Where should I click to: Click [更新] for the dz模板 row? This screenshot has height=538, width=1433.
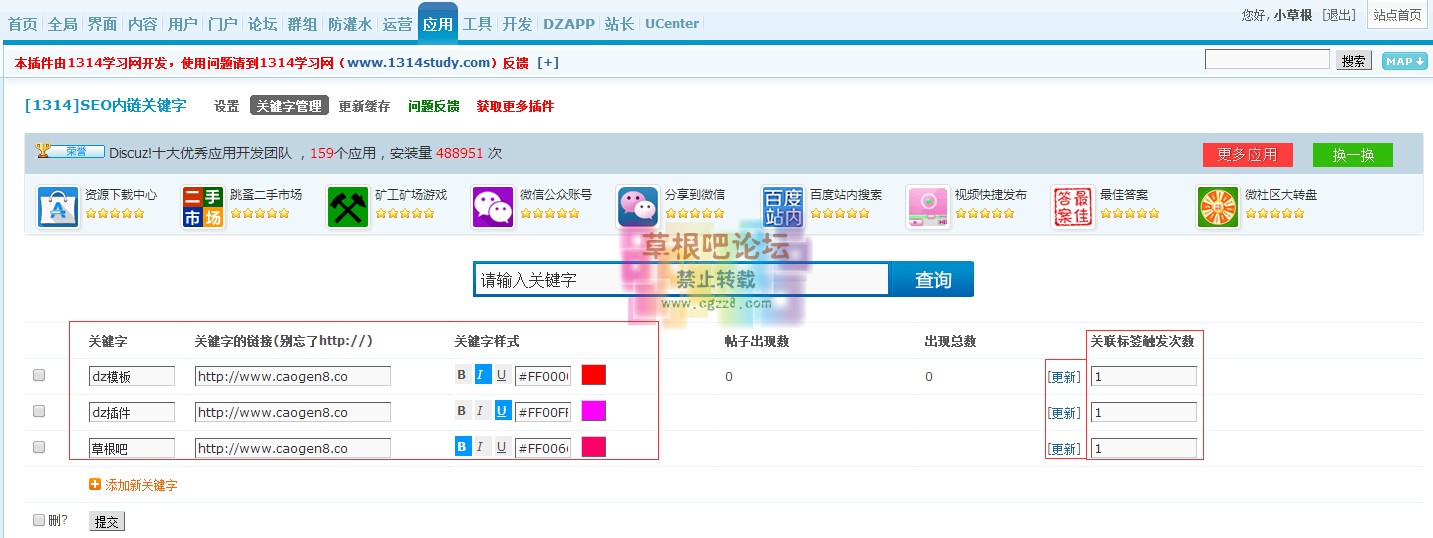[1064, 377]
